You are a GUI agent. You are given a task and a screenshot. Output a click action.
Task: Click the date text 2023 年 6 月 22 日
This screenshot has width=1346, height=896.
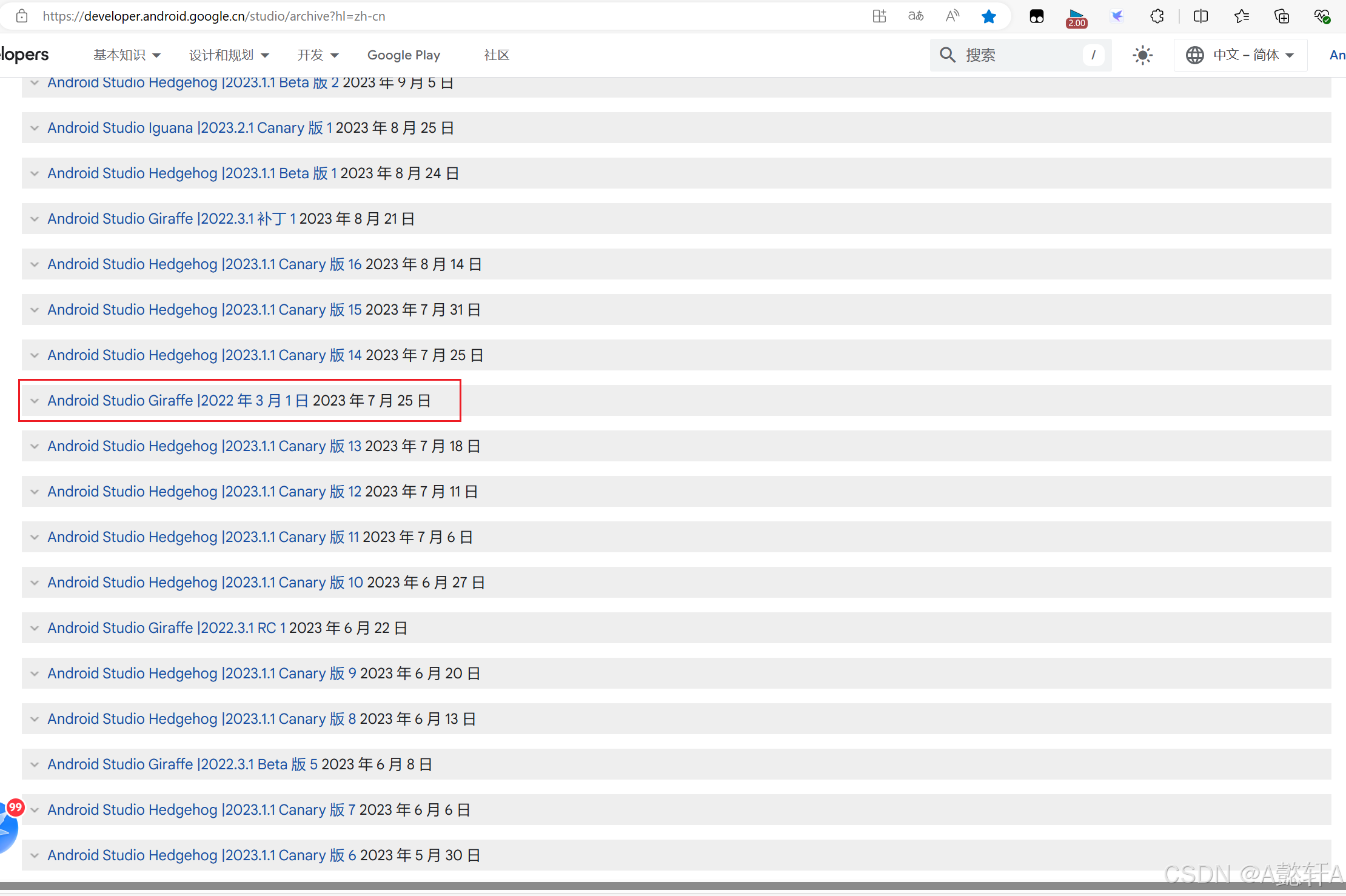point(348,628)
